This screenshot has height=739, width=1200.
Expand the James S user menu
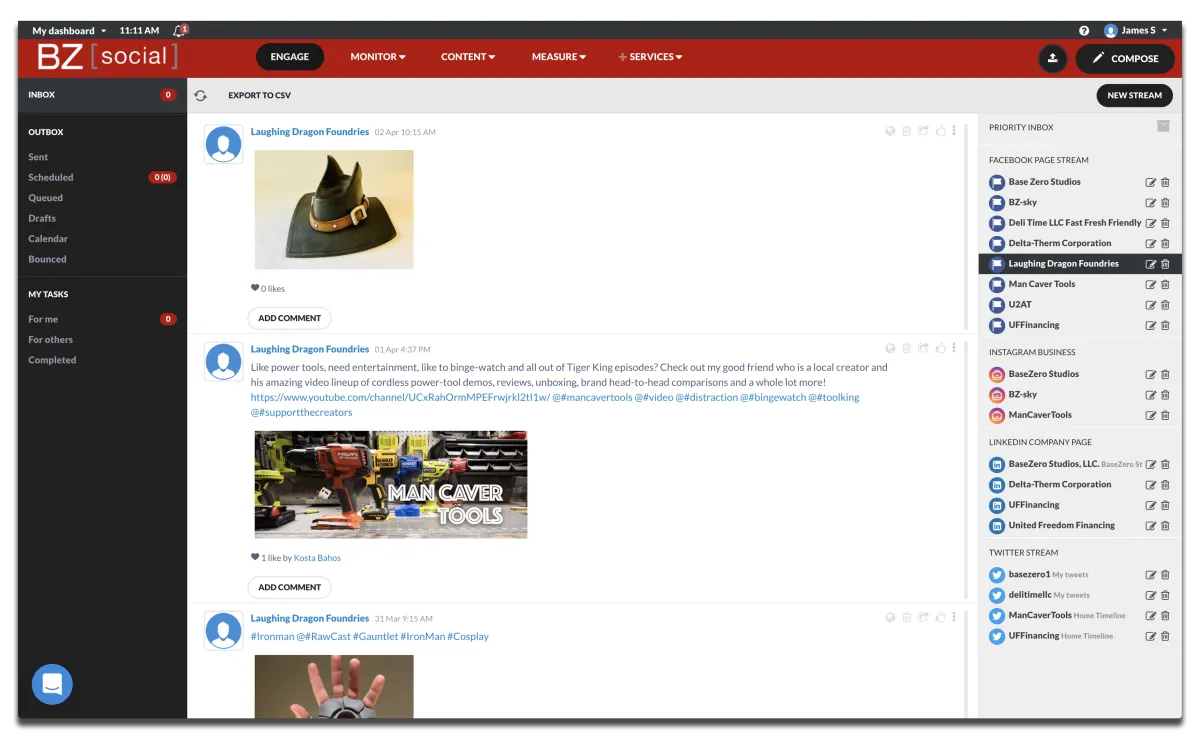coord(1136,31)
